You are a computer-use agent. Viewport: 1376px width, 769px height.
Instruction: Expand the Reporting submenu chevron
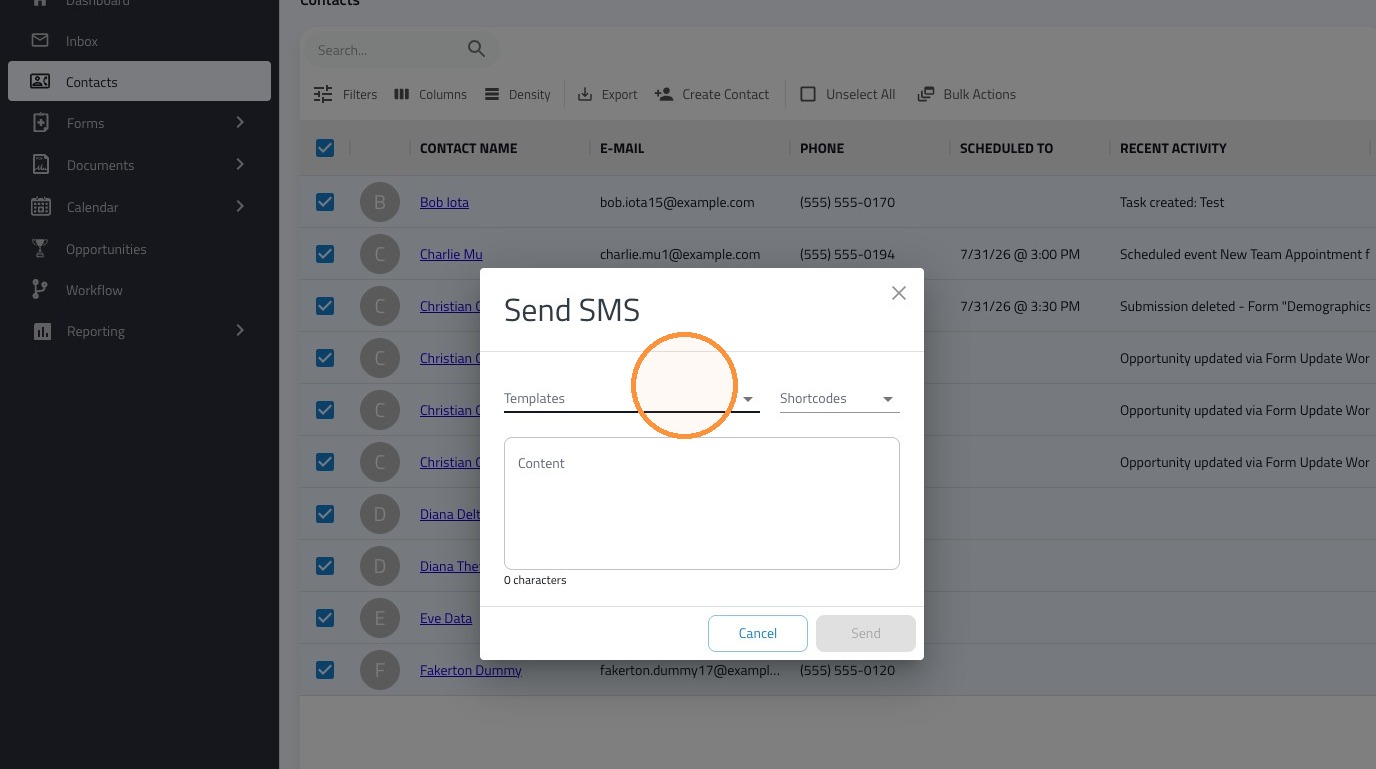click(x=240, y=330)
